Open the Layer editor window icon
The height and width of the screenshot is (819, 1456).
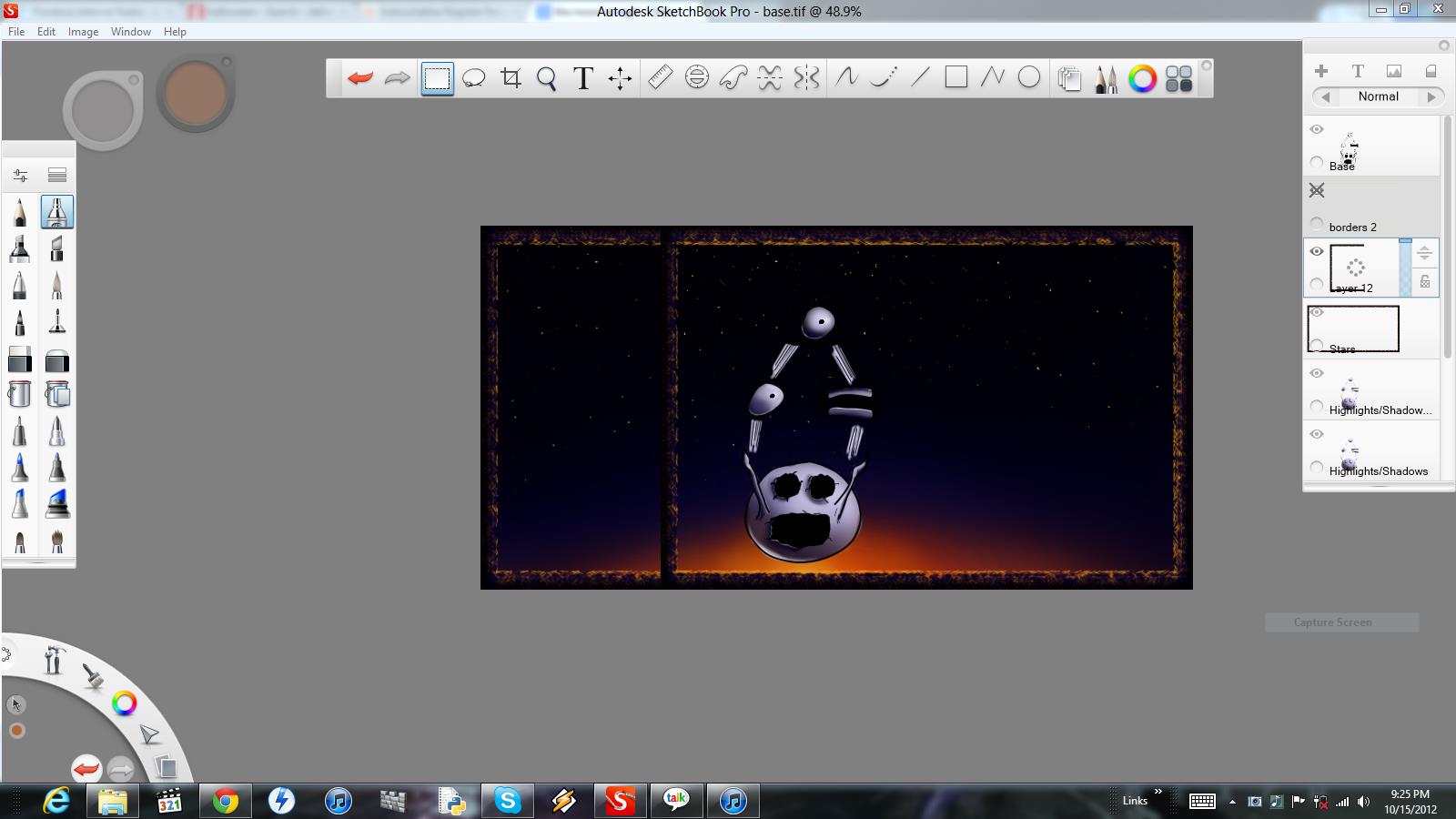(1069, 79)
